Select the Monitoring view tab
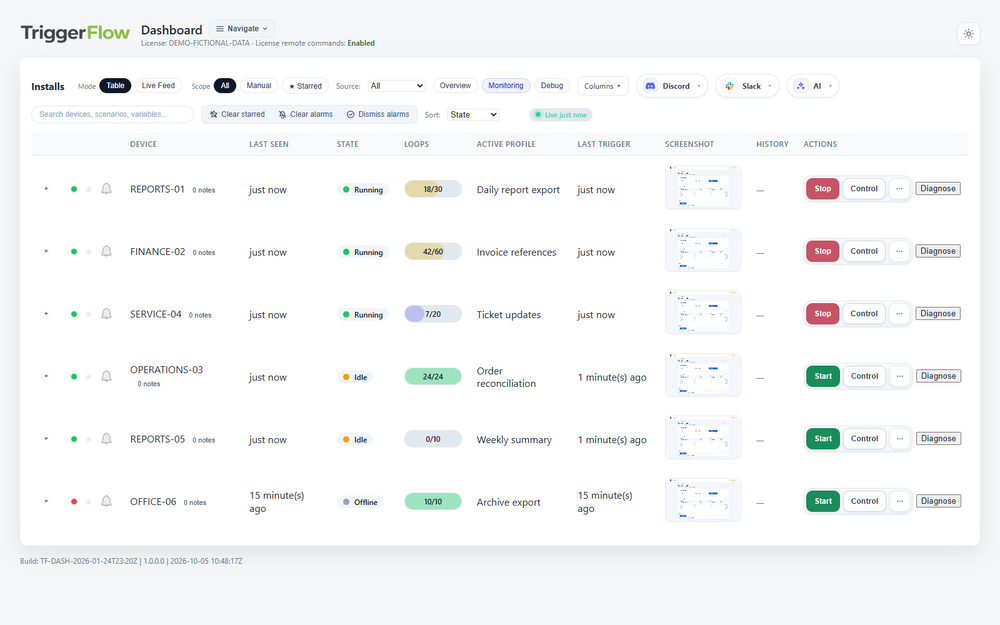This screenshot has height=625, width=1000. coord(506,85)
